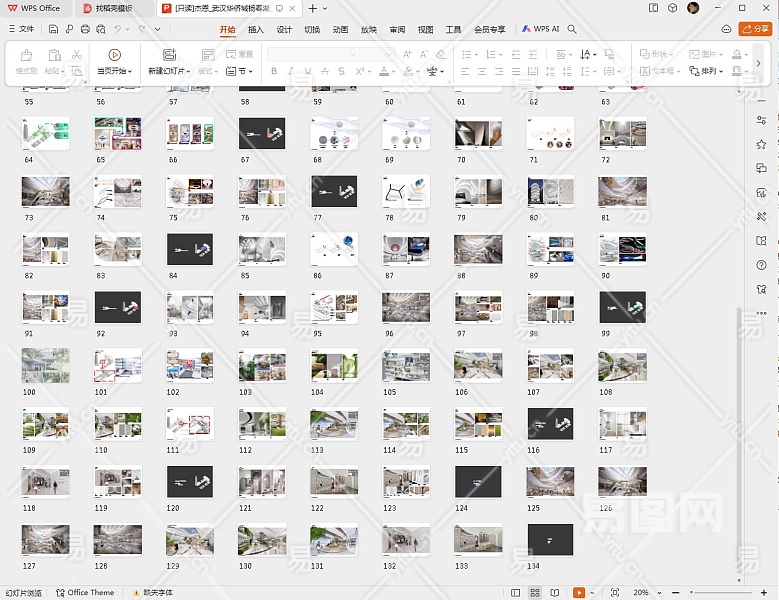779x600 pixels.
Task: Click the search magnifier icon in ribbon tabs
Action: [x=572, y=29]
